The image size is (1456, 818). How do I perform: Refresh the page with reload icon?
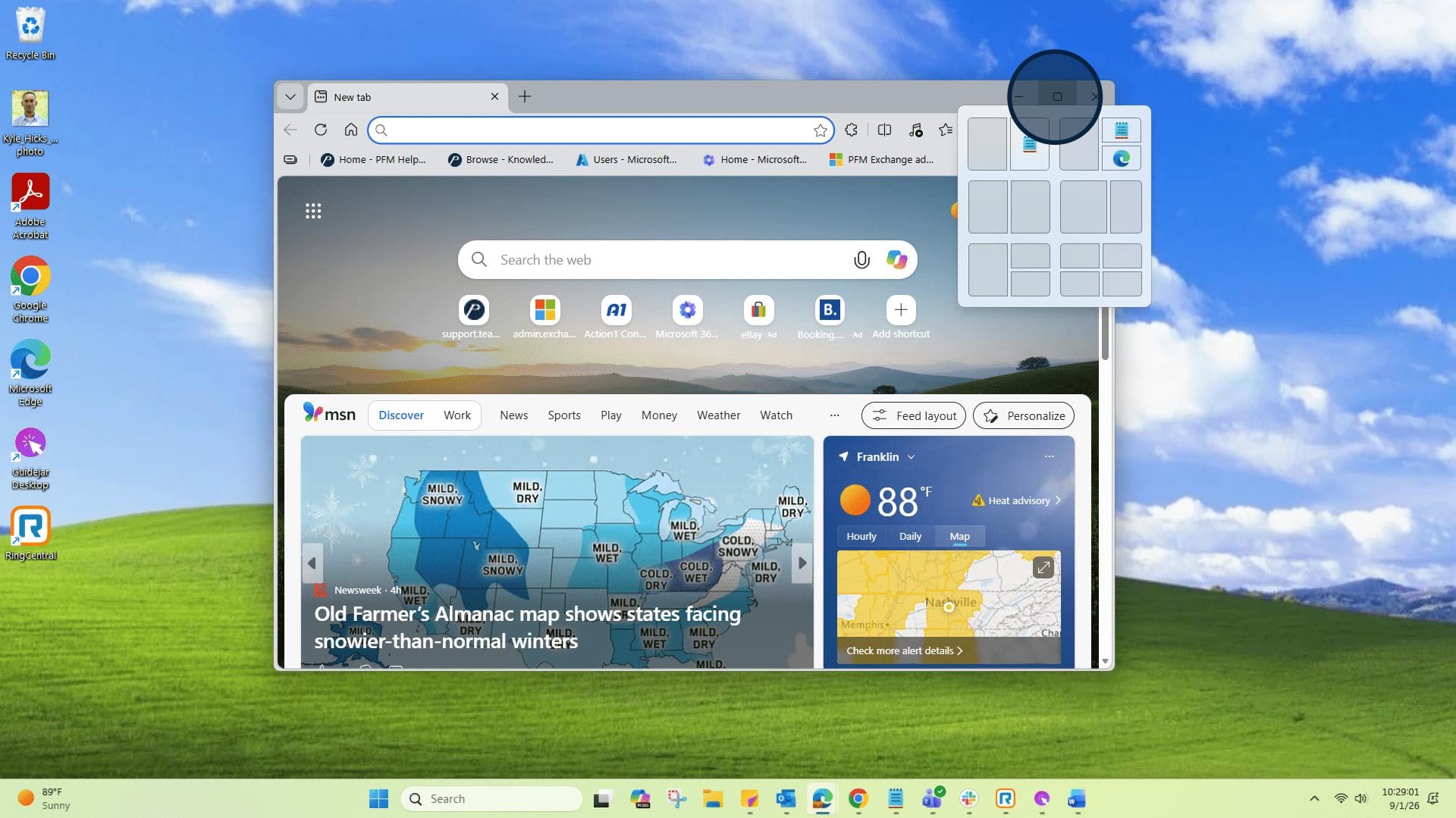(321, 130)
